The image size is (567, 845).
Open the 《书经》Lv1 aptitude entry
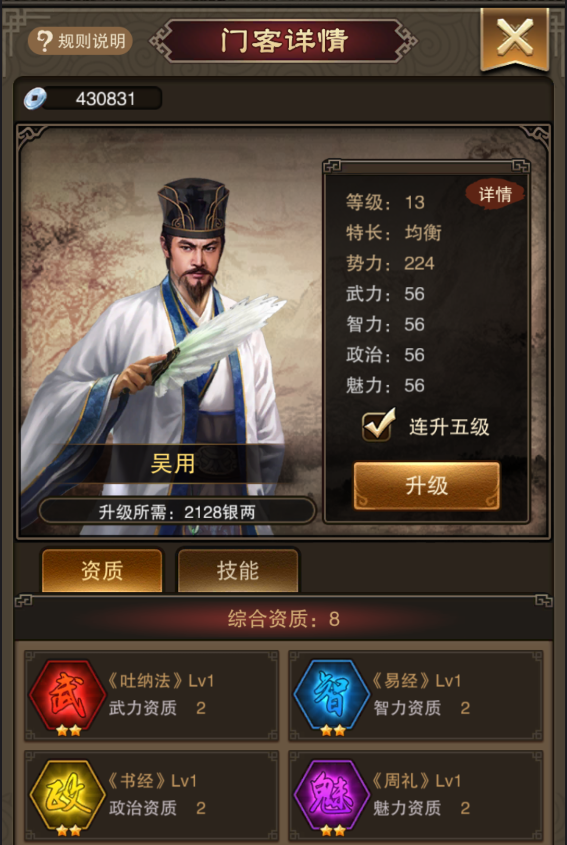151,796
